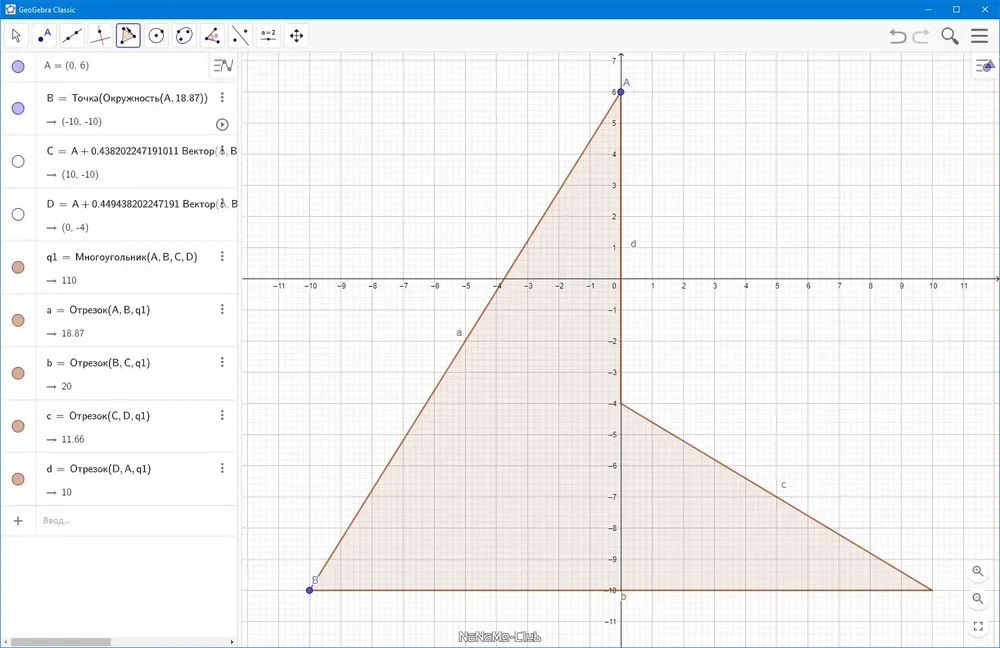The height and width of the screenshot is (648, 1000).
Task: Choose the Line through two points tool
Action: coord(72,36)
